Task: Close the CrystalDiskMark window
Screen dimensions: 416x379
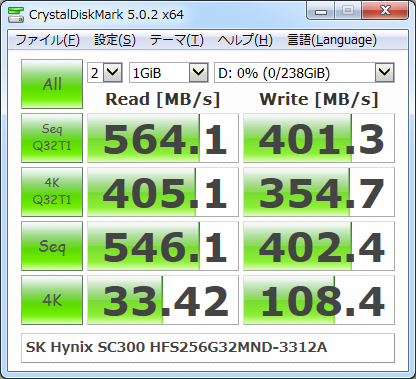Action: pyautogui.click(x=385, y=11)
